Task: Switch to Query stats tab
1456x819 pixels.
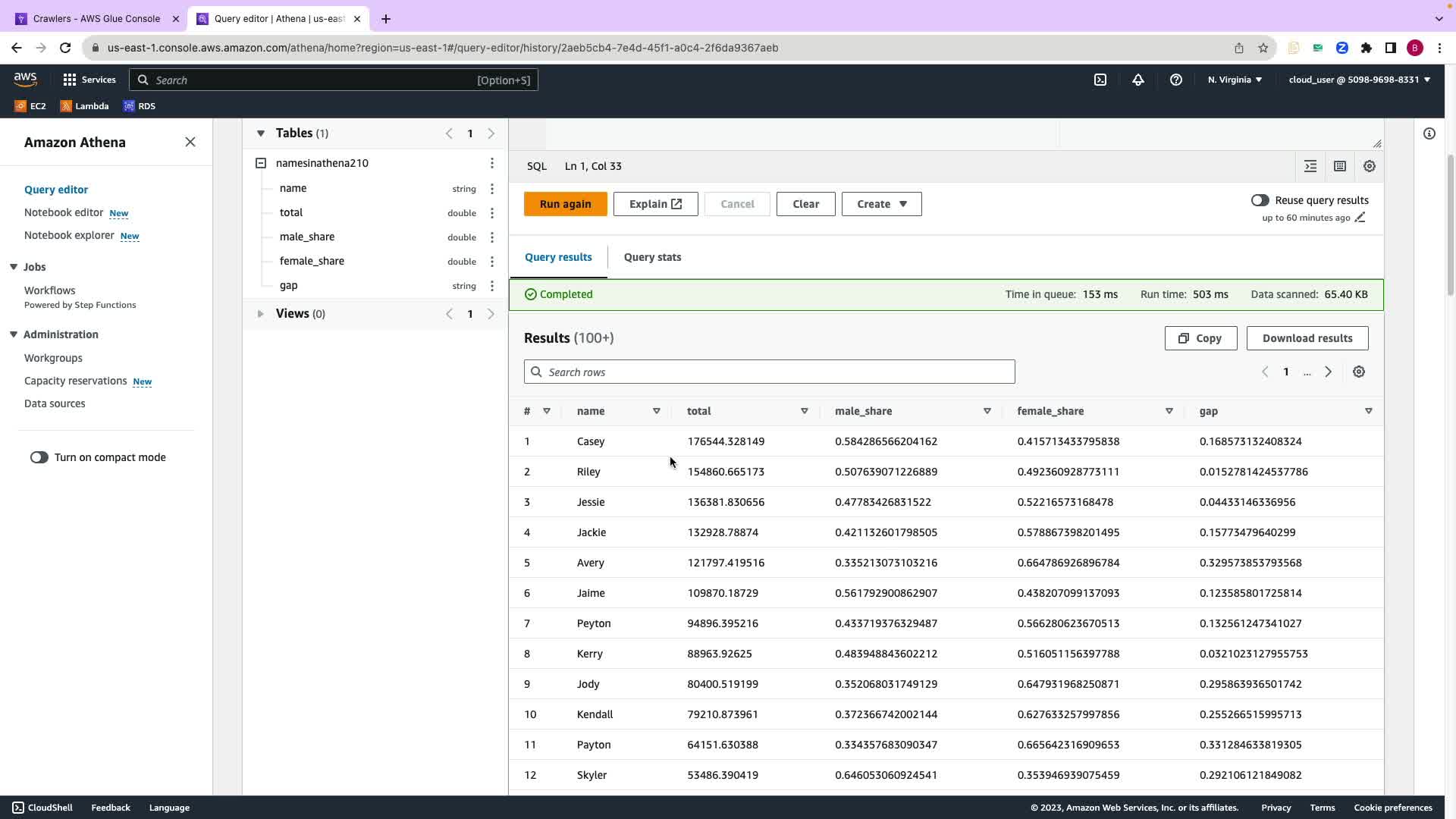Action: tap(652, 257)
